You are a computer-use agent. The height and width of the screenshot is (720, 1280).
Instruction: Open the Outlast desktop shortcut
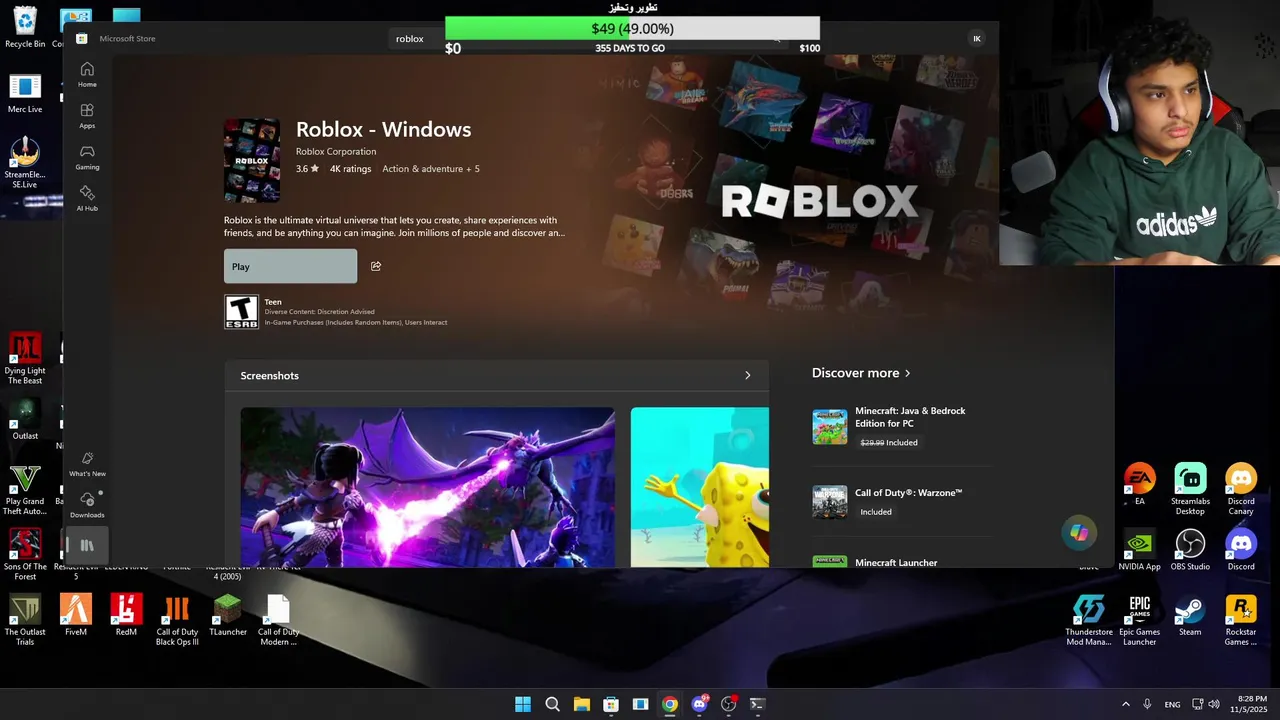pyautogui.click(x=25, y=419)
